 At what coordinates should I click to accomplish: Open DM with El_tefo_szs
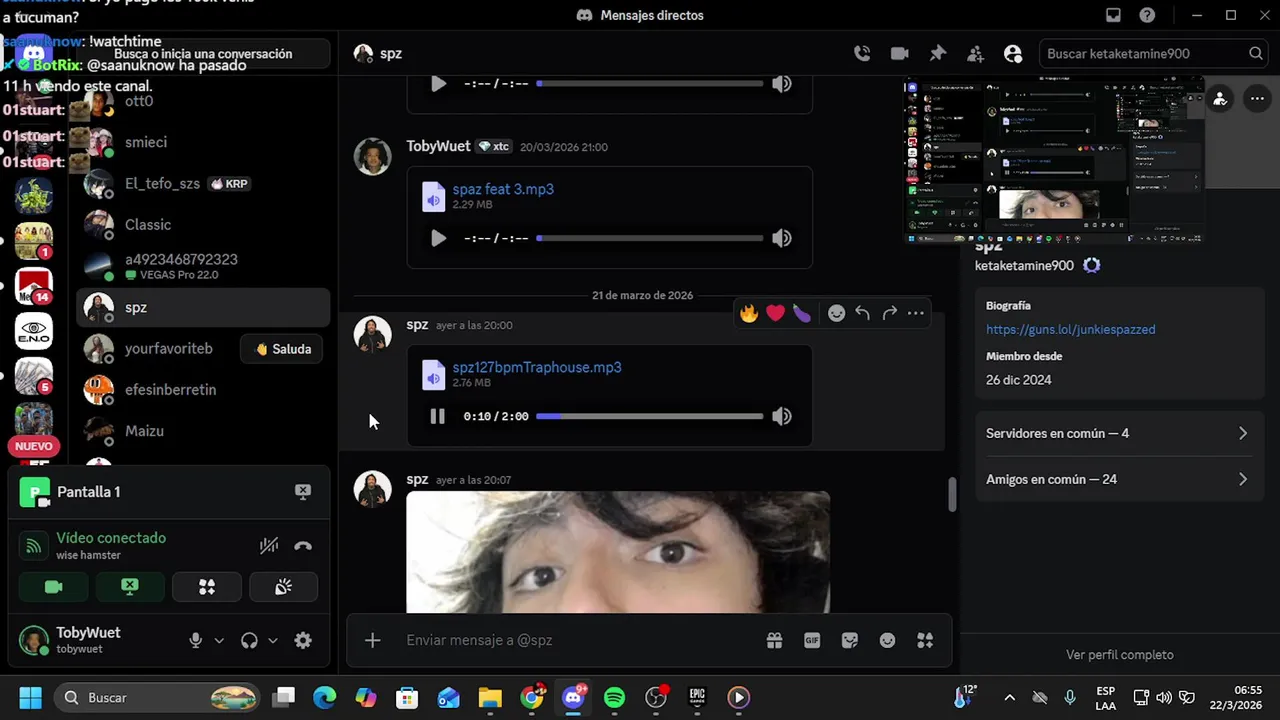(x=203, y=184)
